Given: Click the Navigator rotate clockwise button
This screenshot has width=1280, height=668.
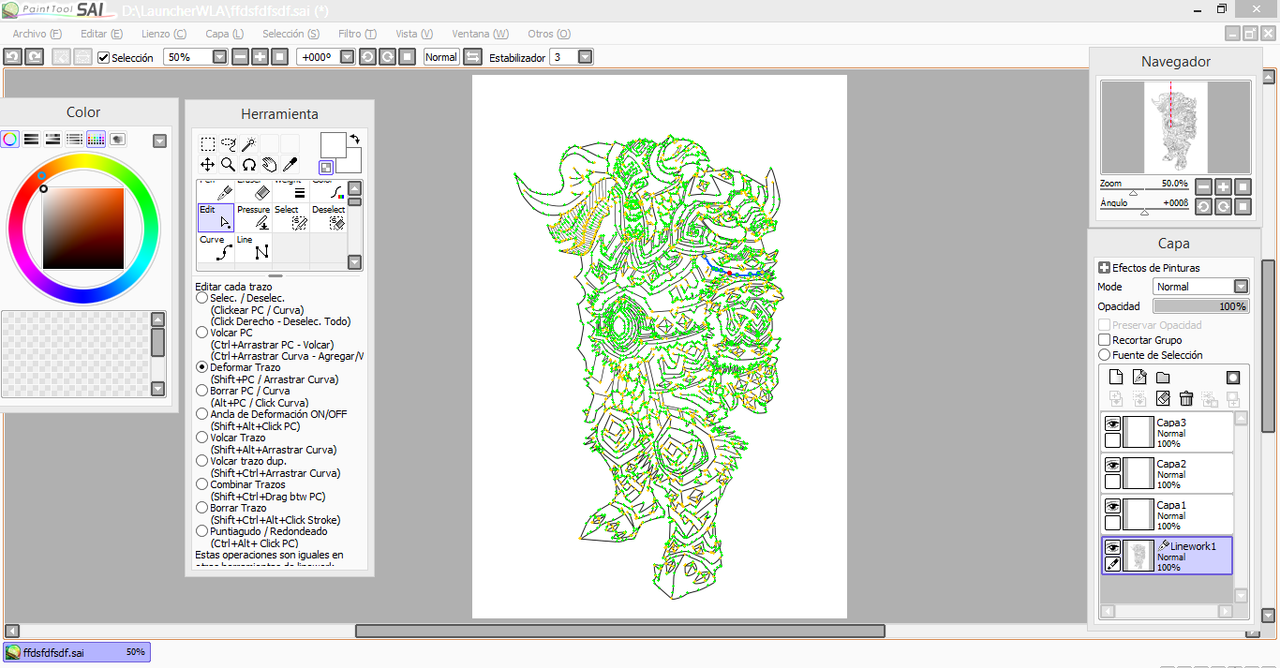Looking at the screenshot, I should 1223,206.
